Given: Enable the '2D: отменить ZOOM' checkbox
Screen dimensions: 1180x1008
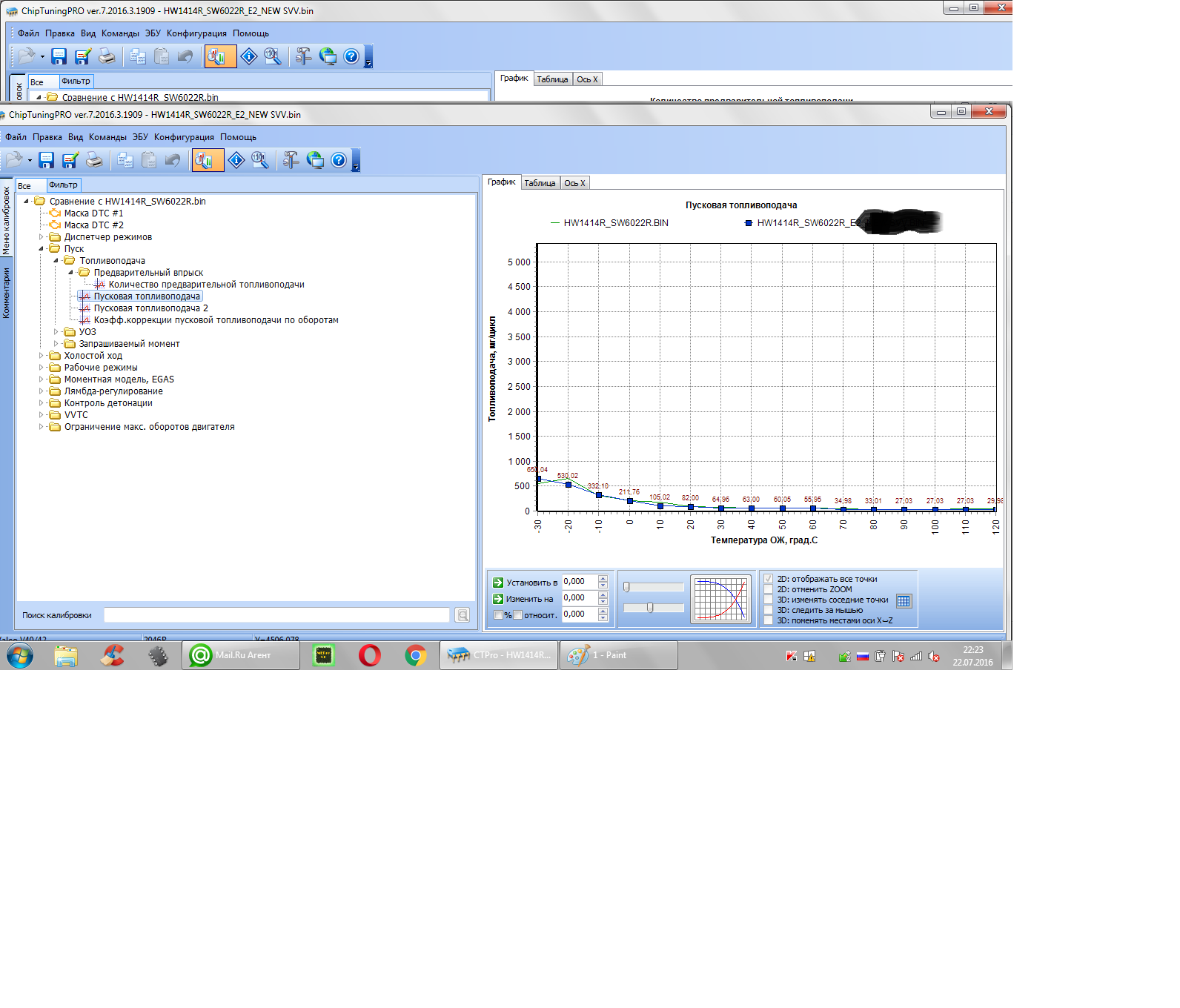Looking at the screenshot, I should click(769, 590).
